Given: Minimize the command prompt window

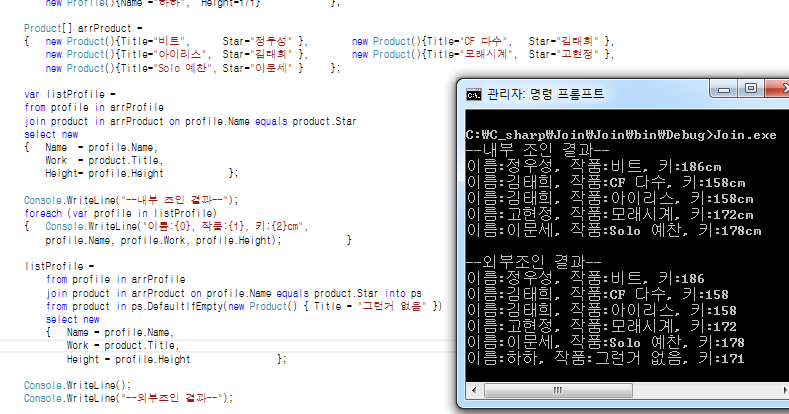Looking at the screenshot, I should (724, 90).
